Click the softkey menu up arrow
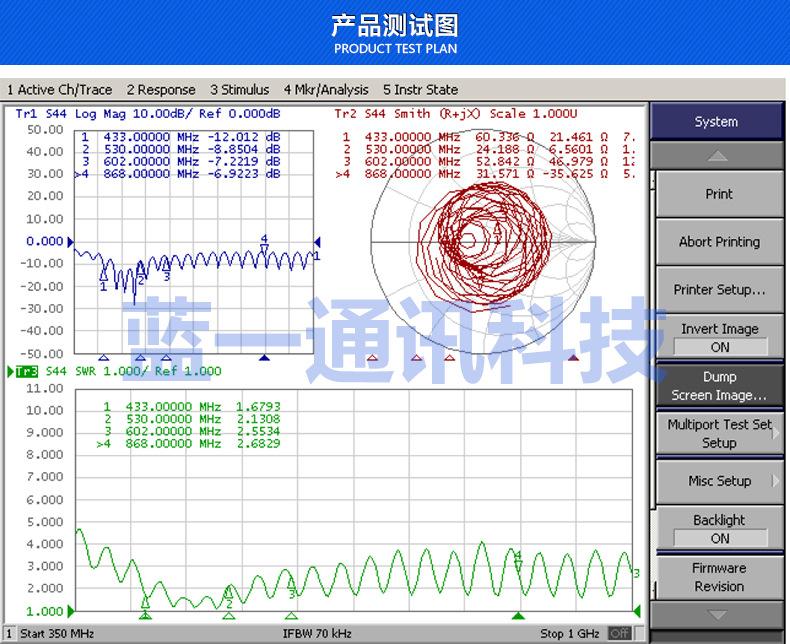 [717, 156]
